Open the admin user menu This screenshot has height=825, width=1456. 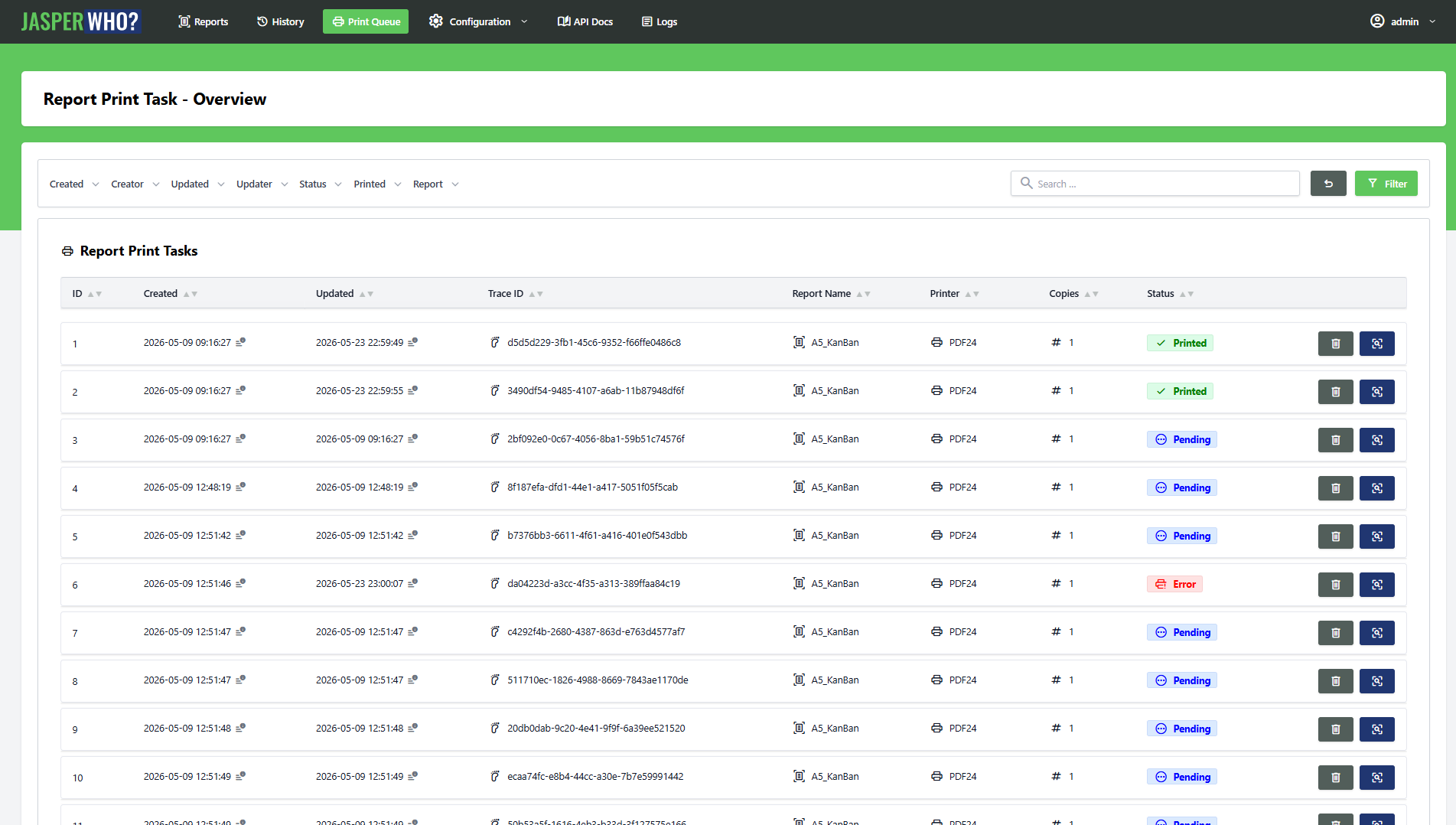tap(1403, 21)
